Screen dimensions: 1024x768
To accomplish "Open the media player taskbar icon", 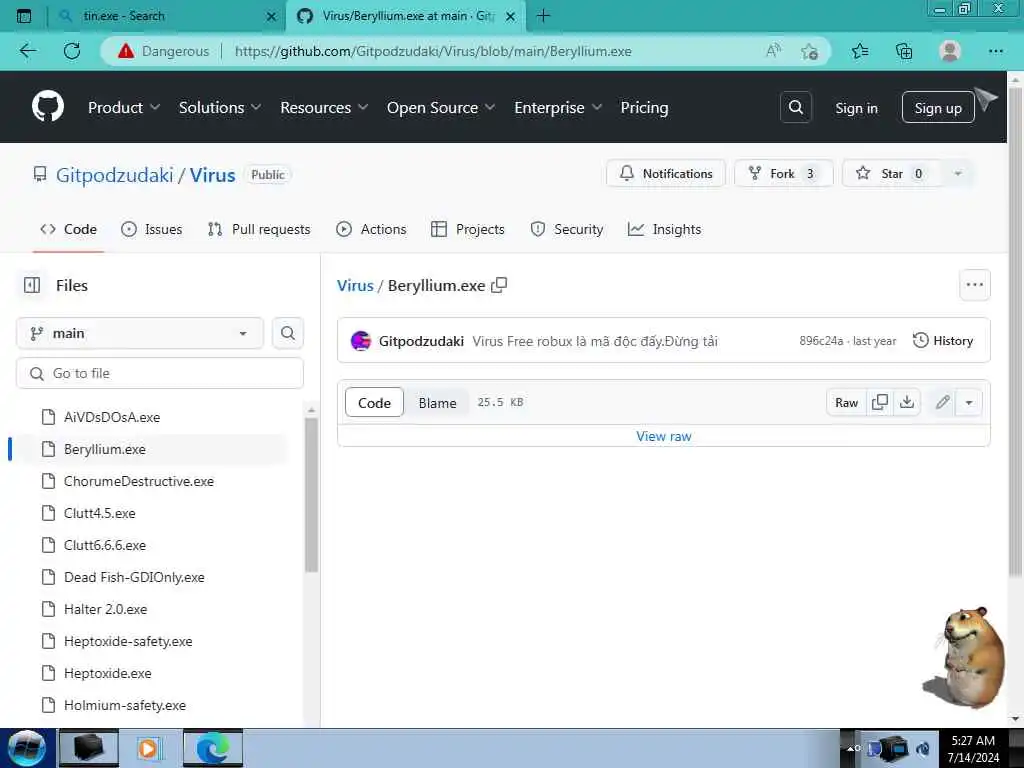I will pos(148,748).
